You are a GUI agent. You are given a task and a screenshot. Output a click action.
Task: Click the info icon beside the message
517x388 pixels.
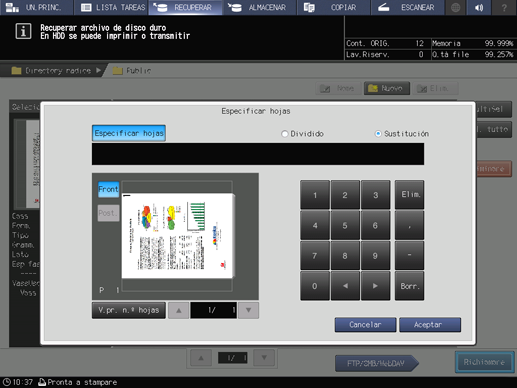tap(23, 32)
